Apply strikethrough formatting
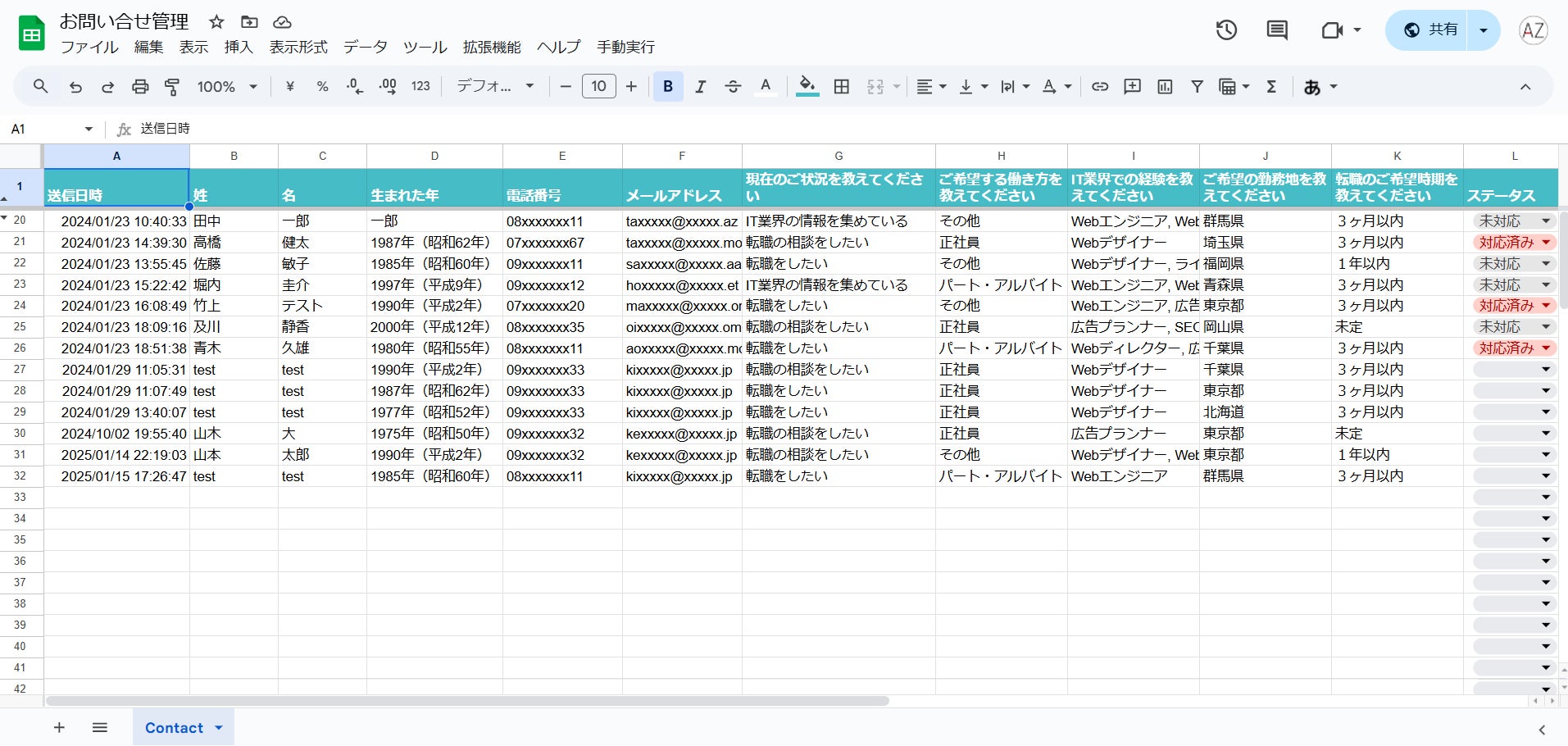 pyautogui.click(x=733, y=86)
